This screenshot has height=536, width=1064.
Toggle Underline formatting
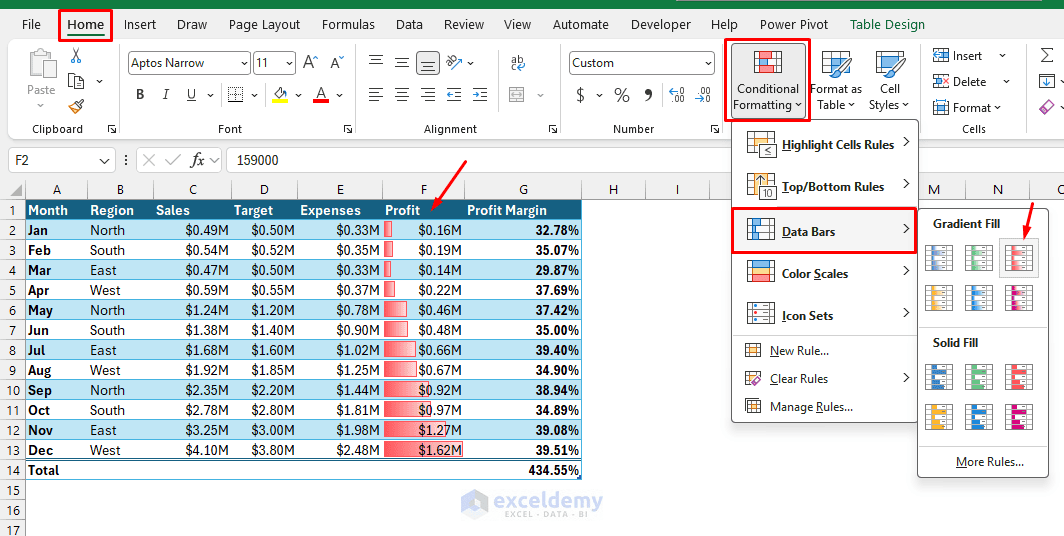tap(191, 94)
